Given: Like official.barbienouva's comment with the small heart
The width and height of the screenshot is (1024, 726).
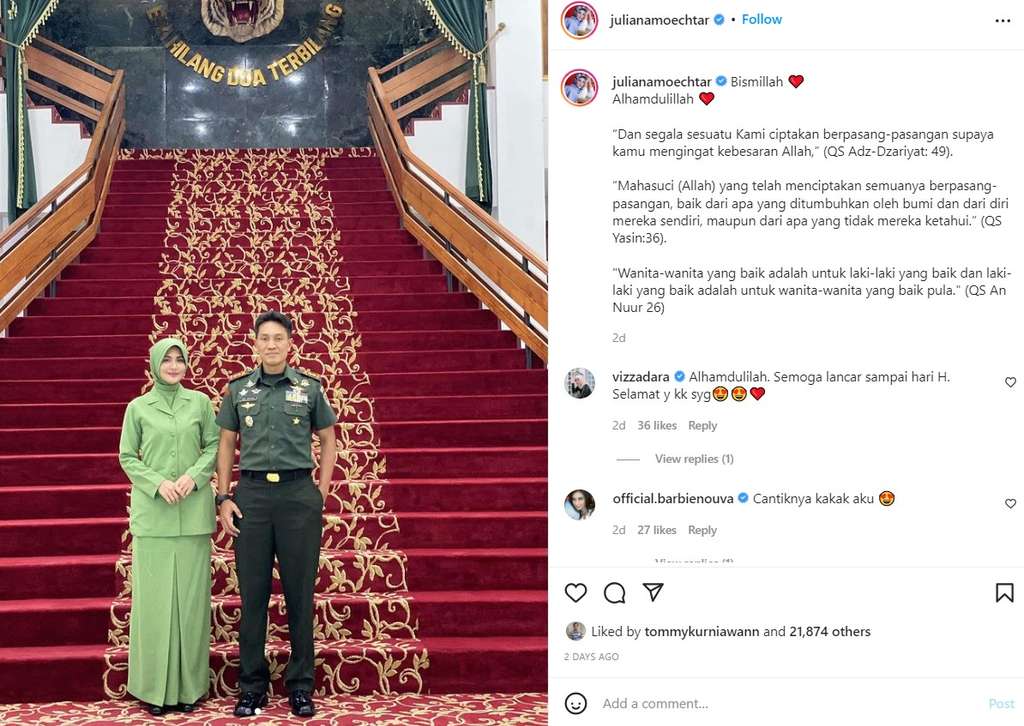Looking at the screenshot, I should (1010, 503).
